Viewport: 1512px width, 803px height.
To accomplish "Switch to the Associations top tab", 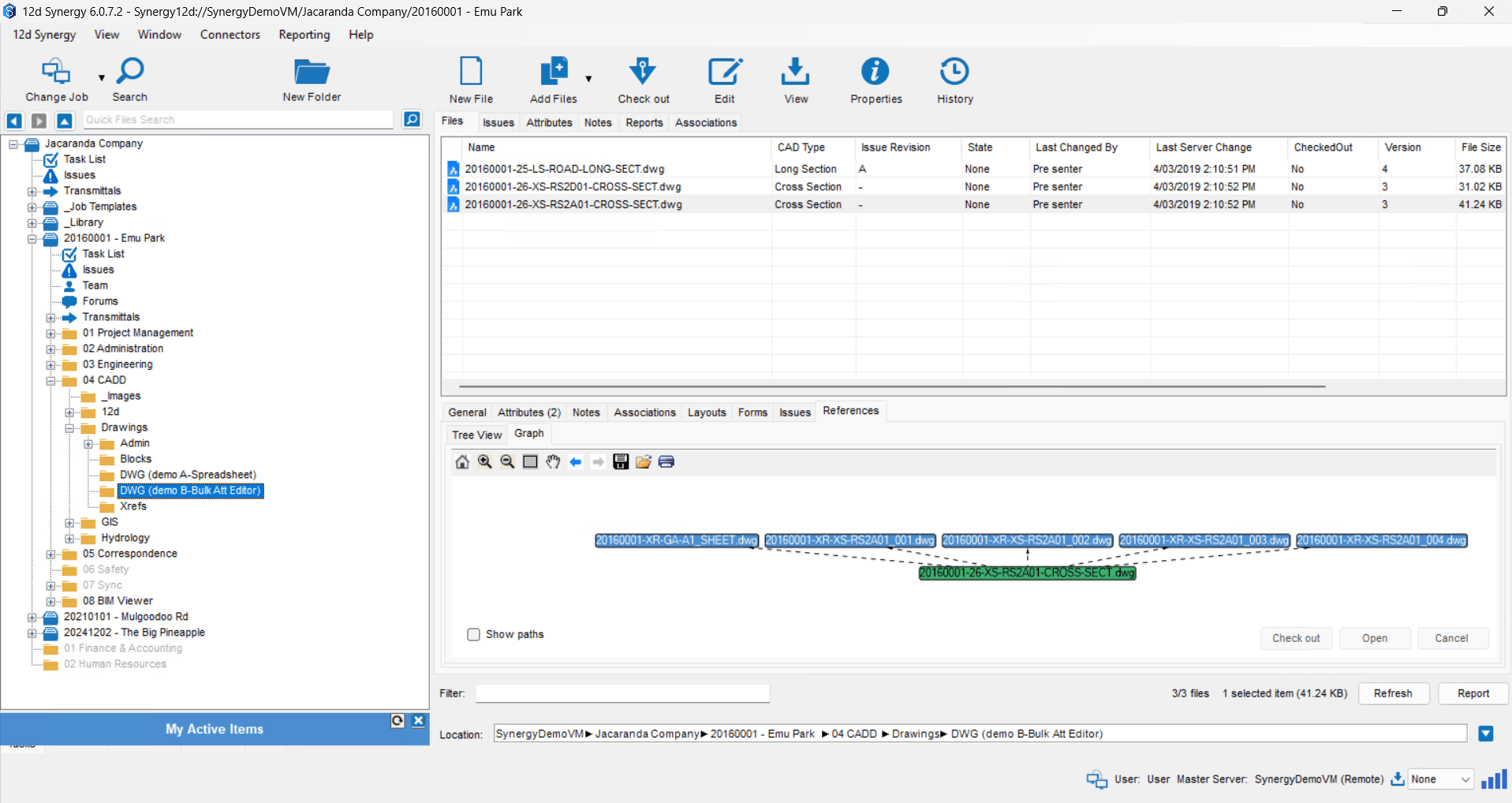I will [x=706, y=122].
